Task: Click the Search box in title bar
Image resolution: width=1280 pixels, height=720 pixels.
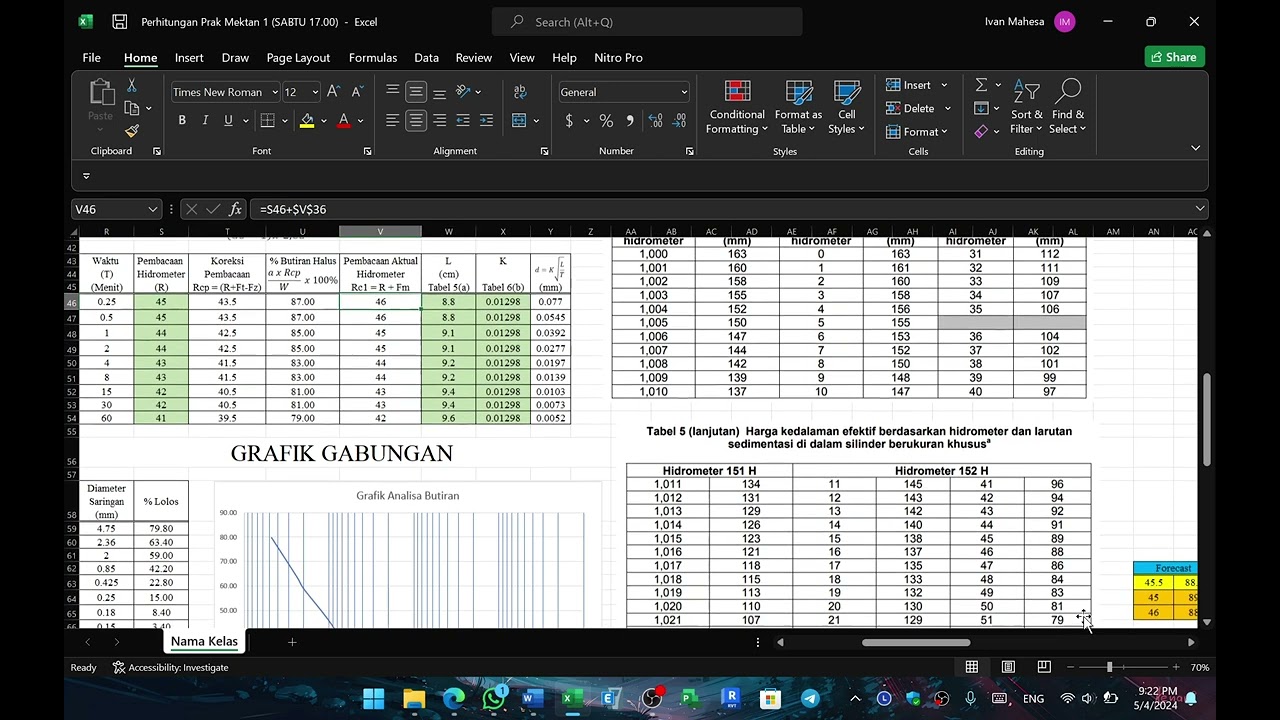Action: click(x=647, y=22)
